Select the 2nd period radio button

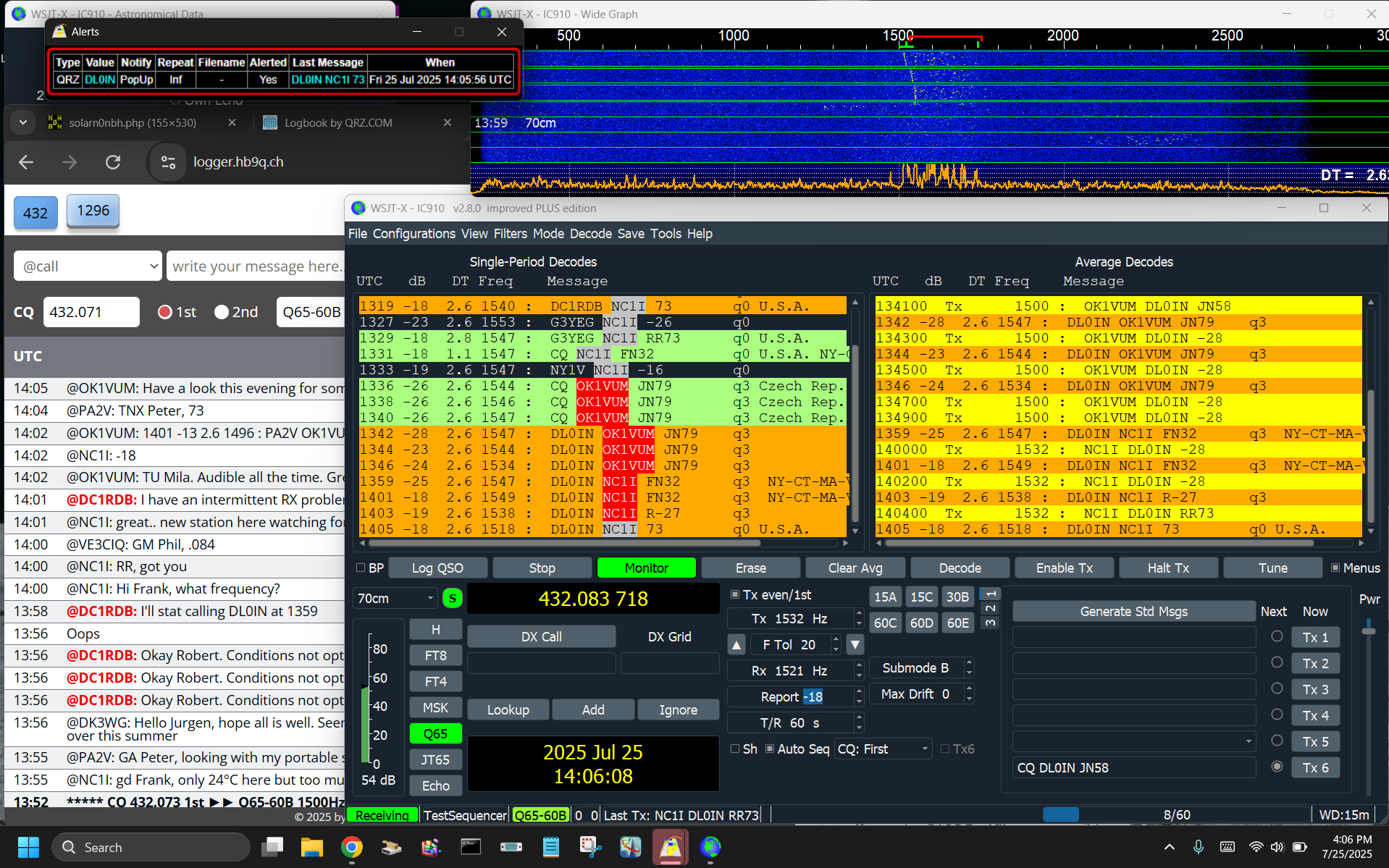pyautogui.click(x=222, y=312)
